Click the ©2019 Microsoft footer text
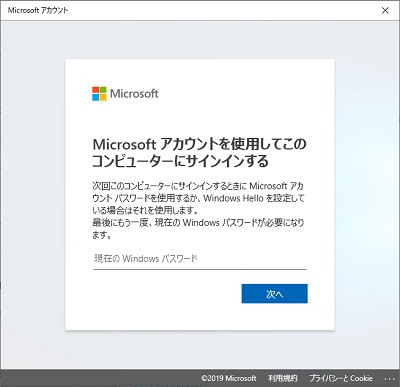This screenshot has width=400, height=387. 228,378
